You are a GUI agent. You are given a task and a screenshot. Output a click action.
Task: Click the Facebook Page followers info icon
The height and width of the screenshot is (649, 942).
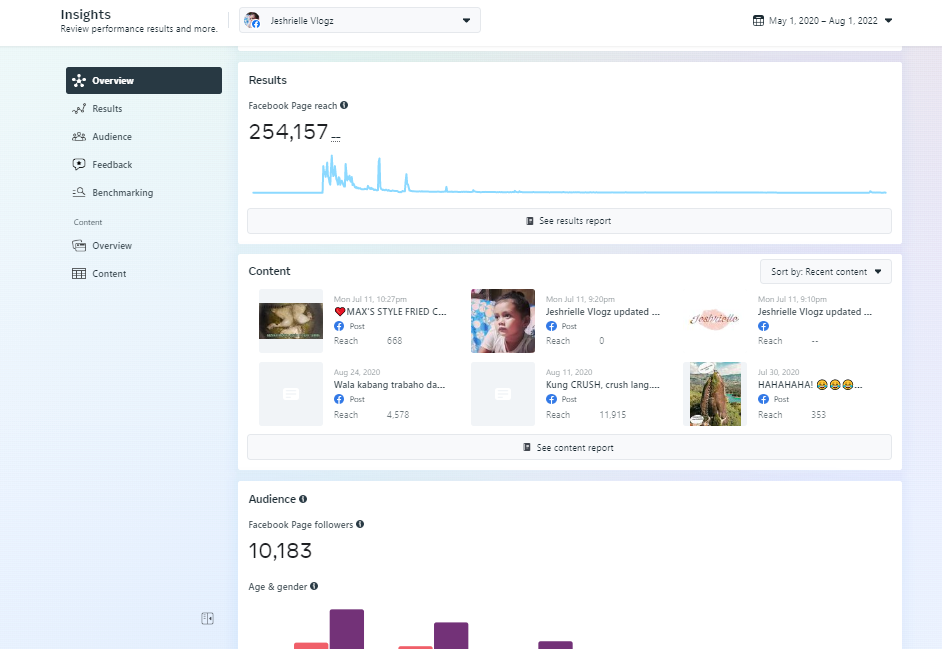[360, 524]
